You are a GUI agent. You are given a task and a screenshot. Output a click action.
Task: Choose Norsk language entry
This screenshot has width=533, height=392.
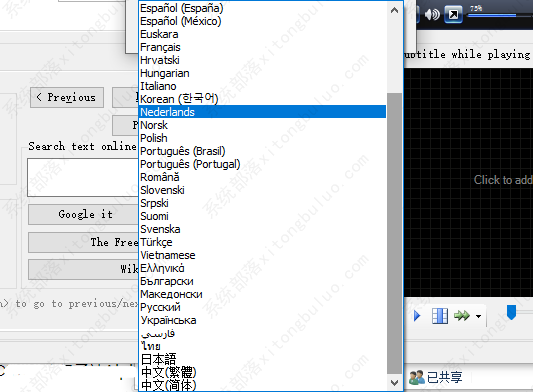pyautogui.click(x=262, y=125)
